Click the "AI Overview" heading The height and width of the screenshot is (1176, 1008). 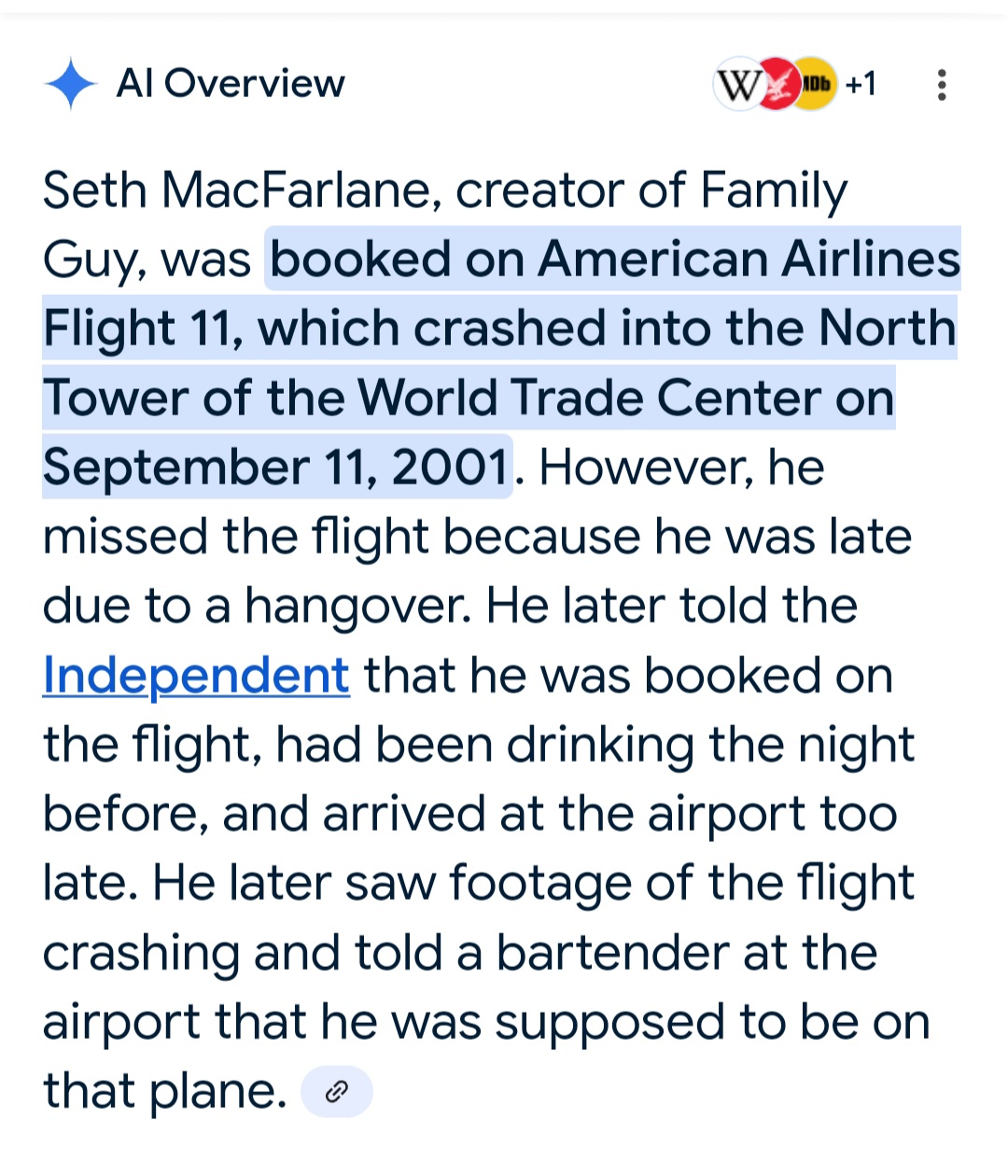click(x=230, y=84)
